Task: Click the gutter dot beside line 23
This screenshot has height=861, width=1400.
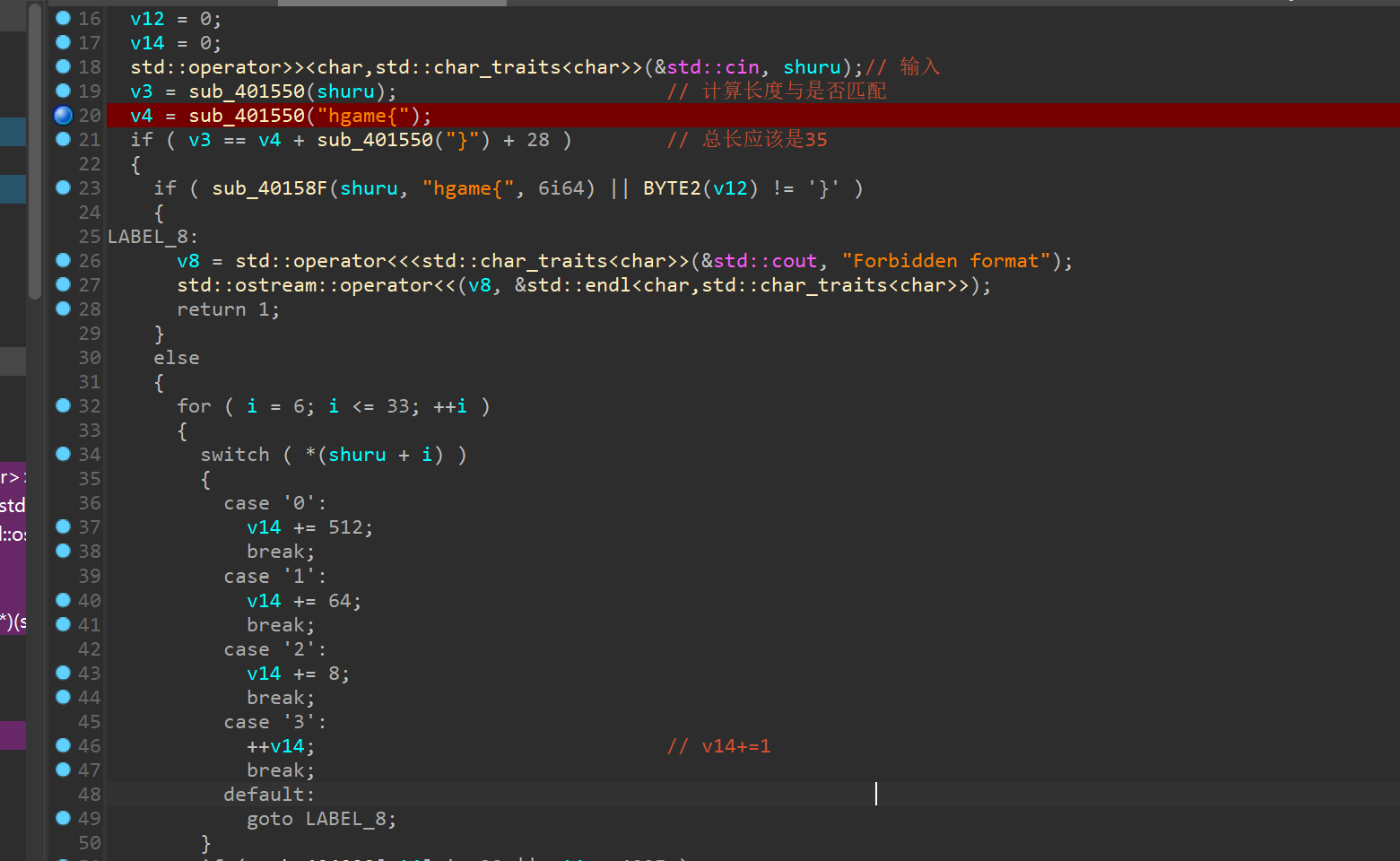Action: coord(63,187)
